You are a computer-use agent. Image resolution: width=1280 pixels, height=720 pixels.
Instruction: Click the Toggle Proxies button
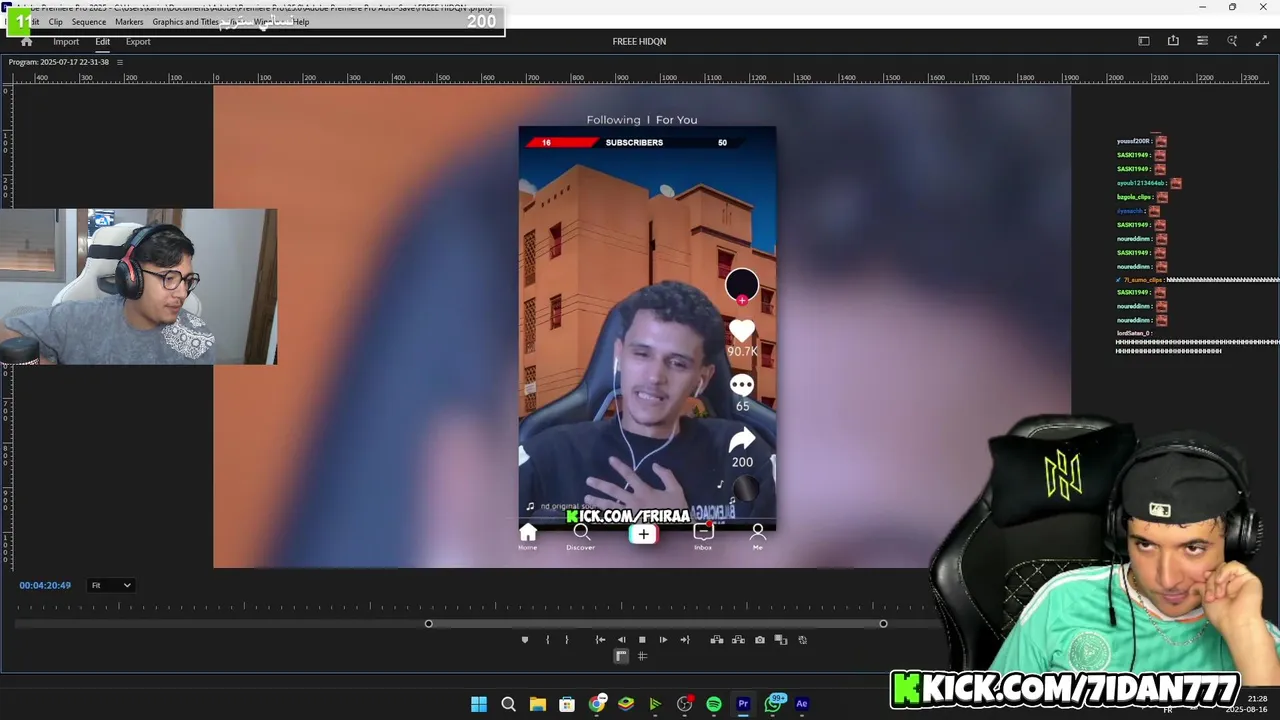pos(802,640)
